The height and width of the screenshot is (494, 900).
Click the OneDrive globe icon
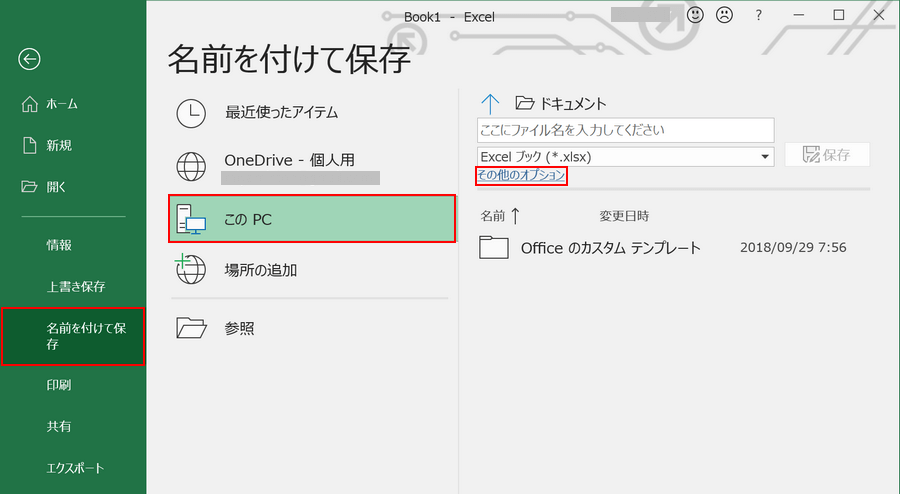coord(191,166)
